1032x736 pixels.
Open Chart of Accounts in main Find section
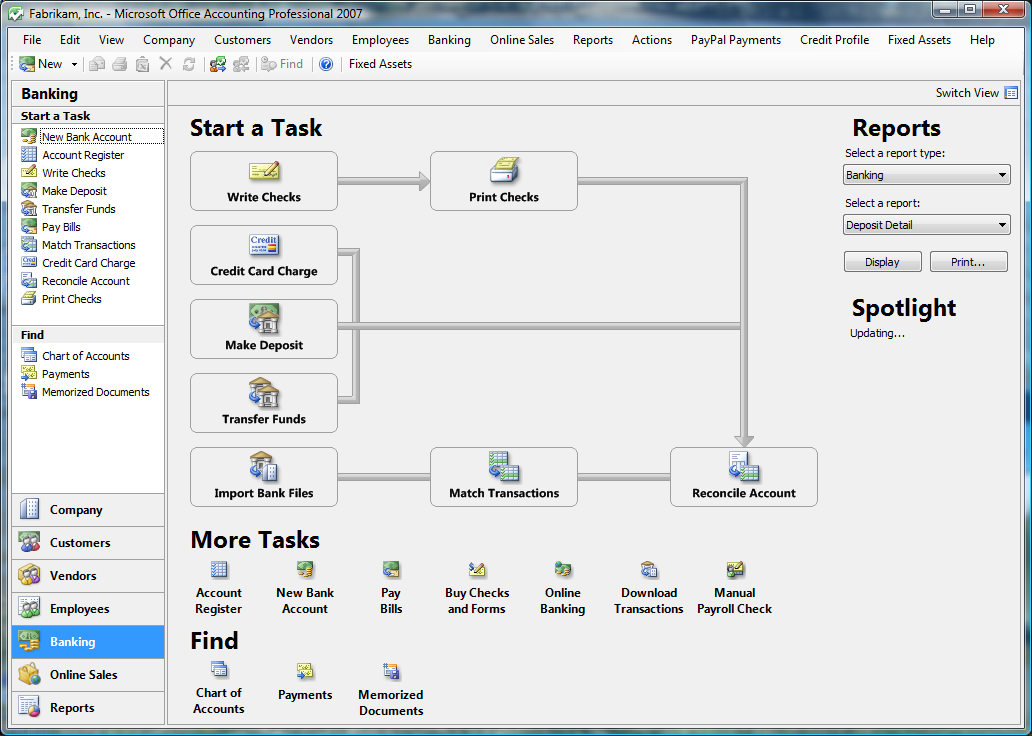[x=219, y=689]
